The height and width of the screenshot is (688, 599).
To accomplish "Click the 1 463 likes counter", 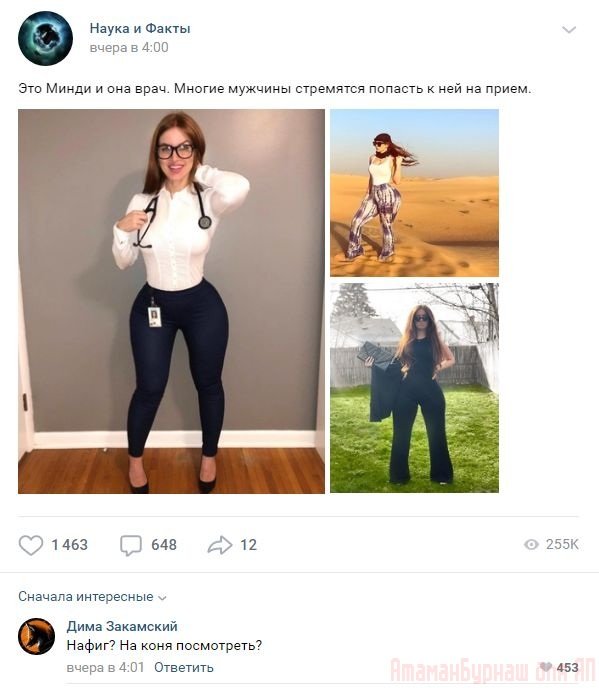I will [x=70, y=545].
